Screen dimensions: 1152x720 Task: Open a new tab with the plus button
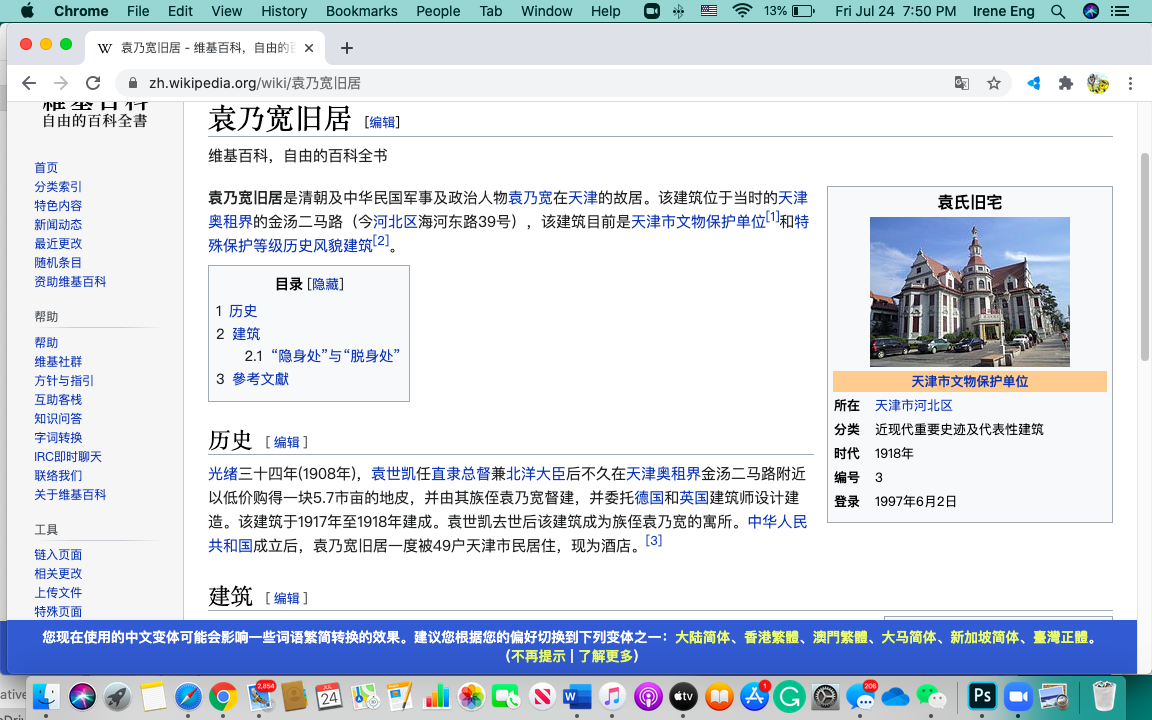pyautogui.click(x=347, y=48)
